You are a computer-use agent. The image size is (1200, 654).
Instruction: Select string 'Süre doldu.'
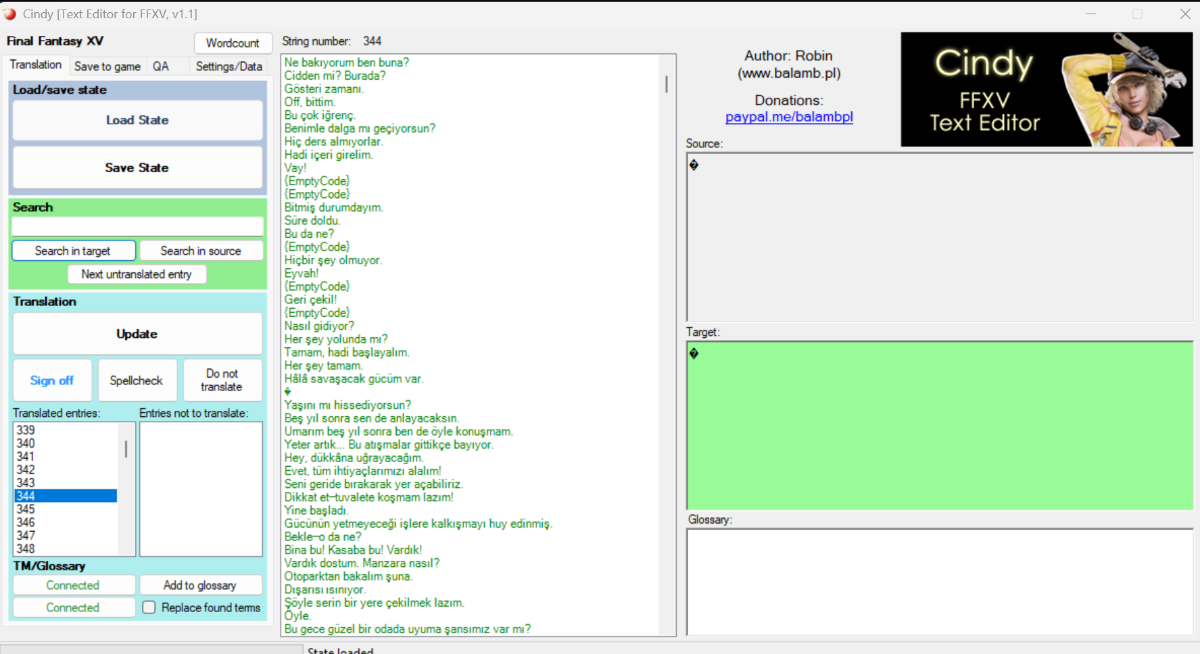[312, 220]
